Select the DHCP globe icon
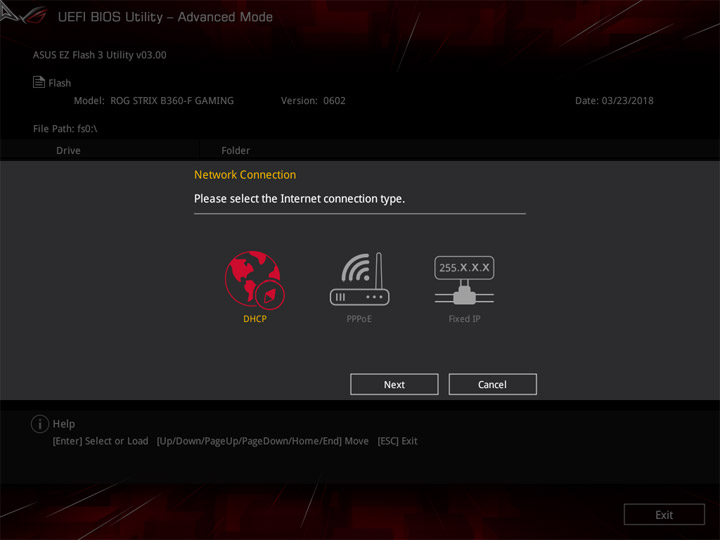This screenshot has width=720, height=540. tap(255, 279)
